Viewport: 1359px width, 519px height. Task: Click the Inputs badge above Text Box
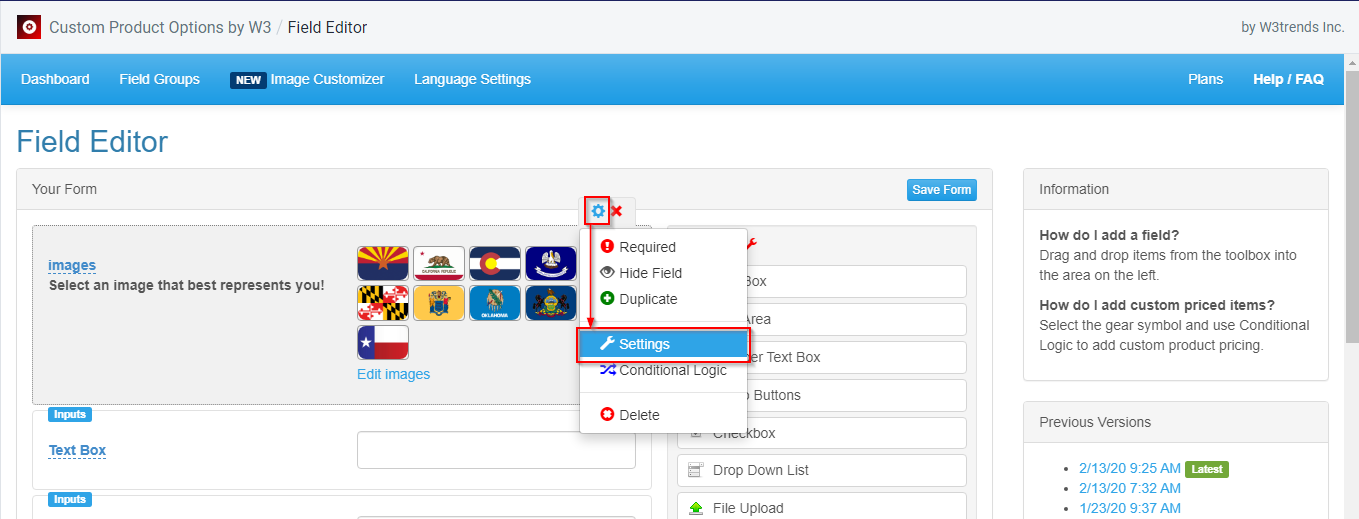coord(70,414)
